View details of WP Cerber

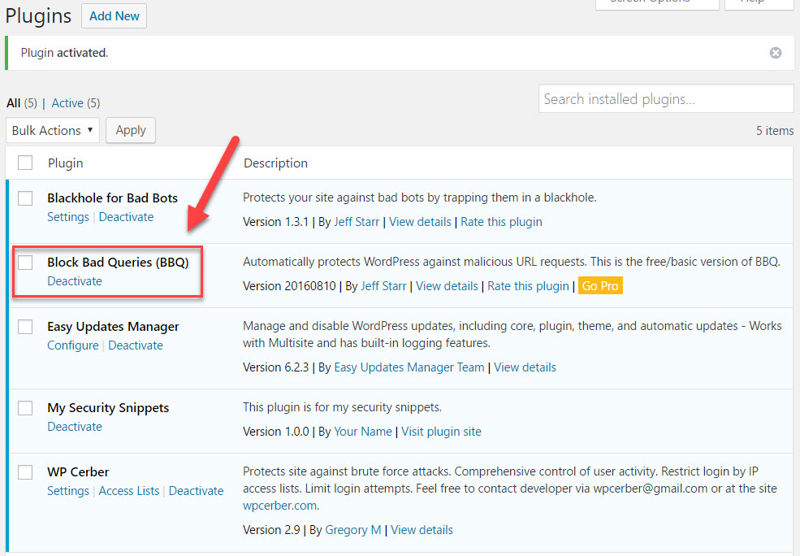(x=422, y=530)
